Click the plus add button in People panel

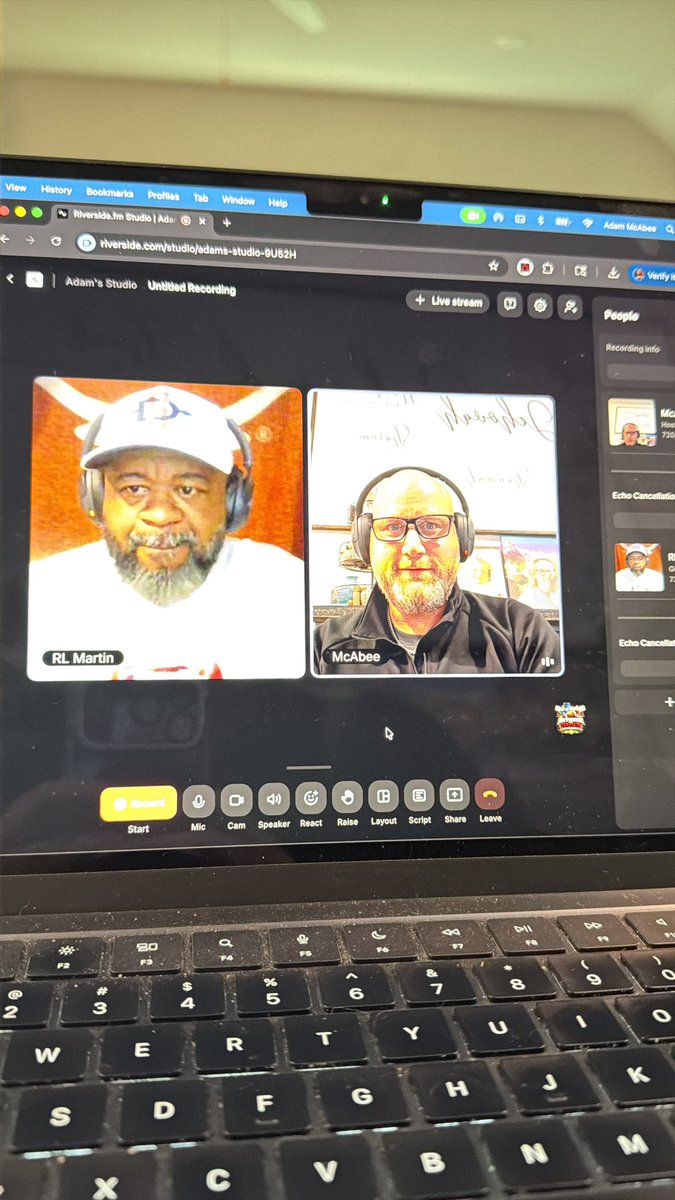[x=668, y=703]
